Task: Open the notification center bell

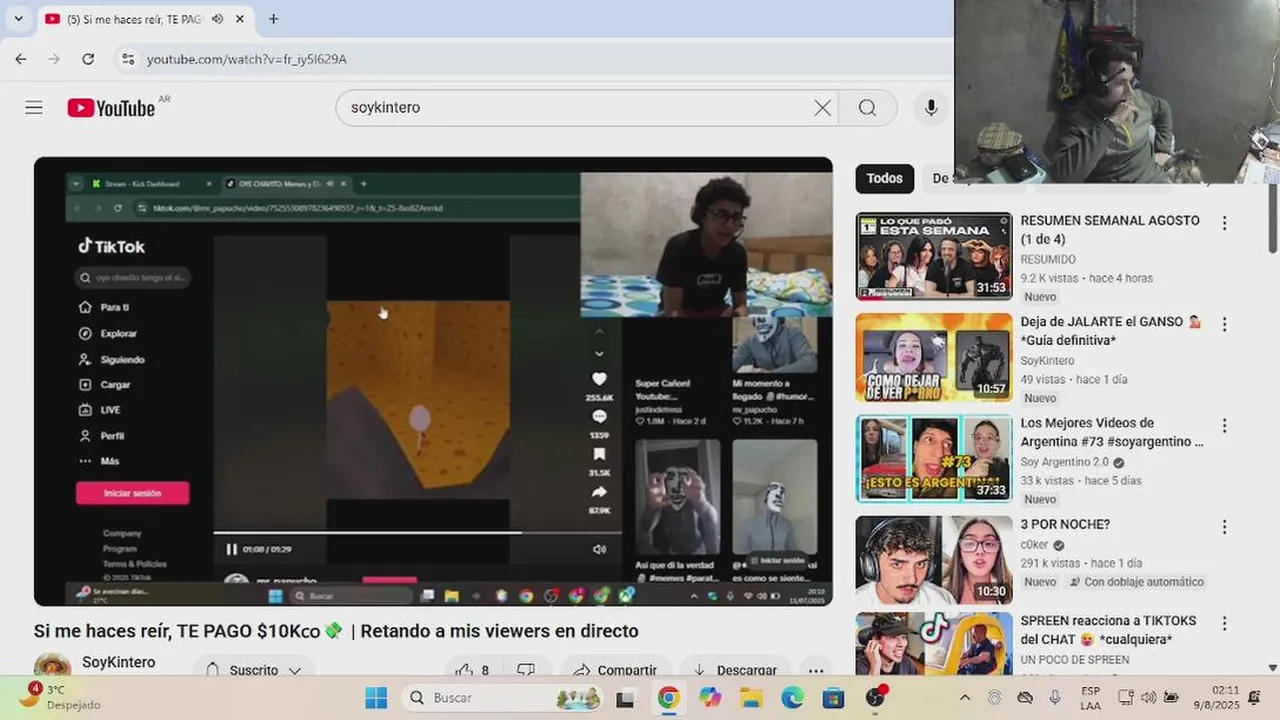Action: pyautogui.click(x=1255, y=698)
